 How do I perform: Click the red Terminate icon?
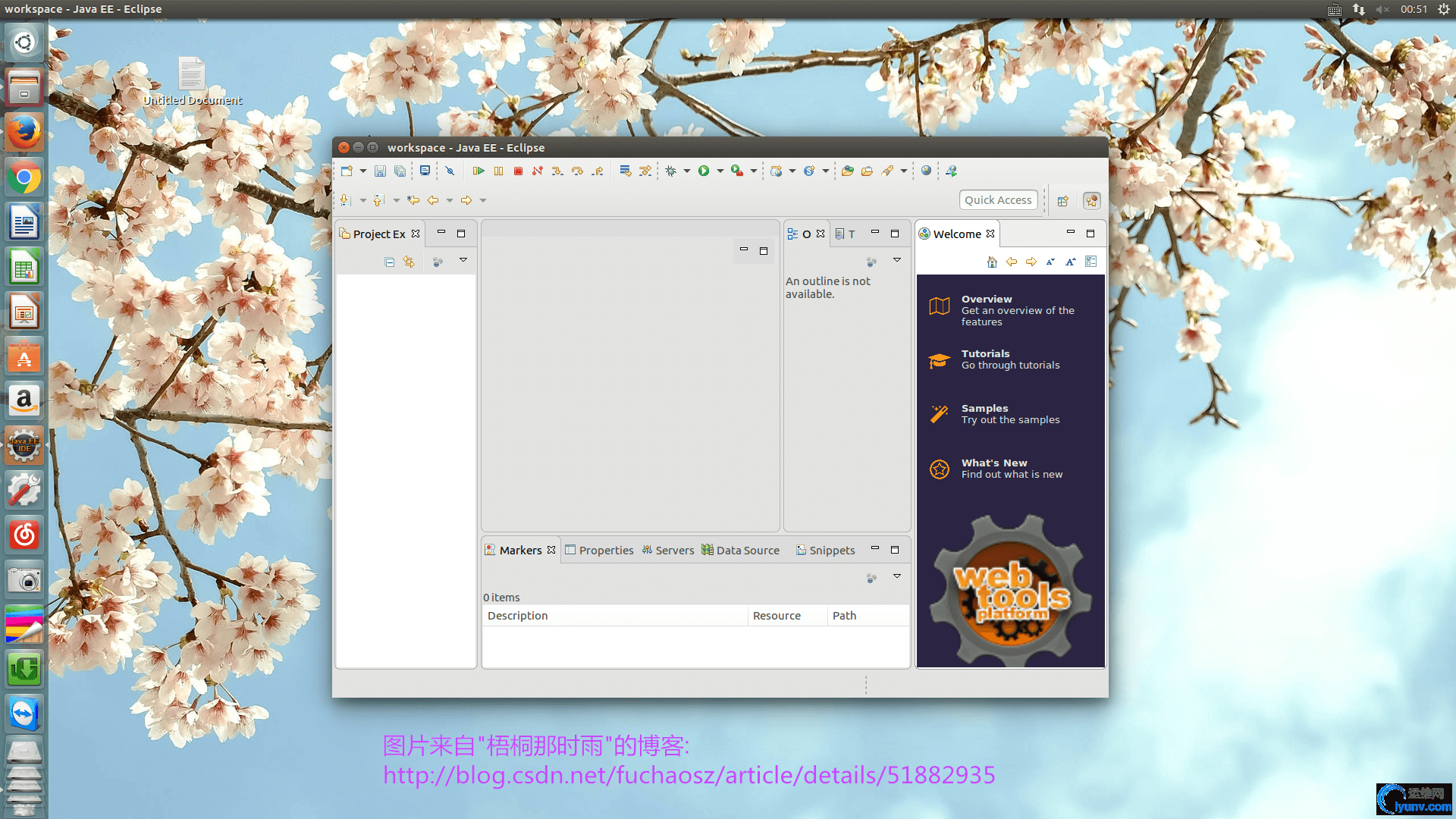(x=518, y=171)
